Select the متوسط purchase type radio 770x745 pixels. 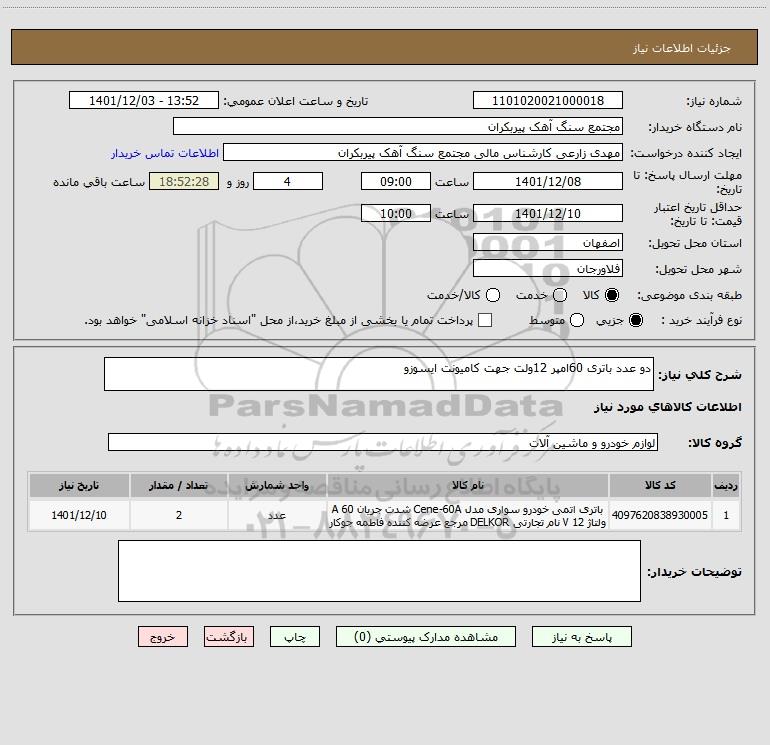pos(577,320)
